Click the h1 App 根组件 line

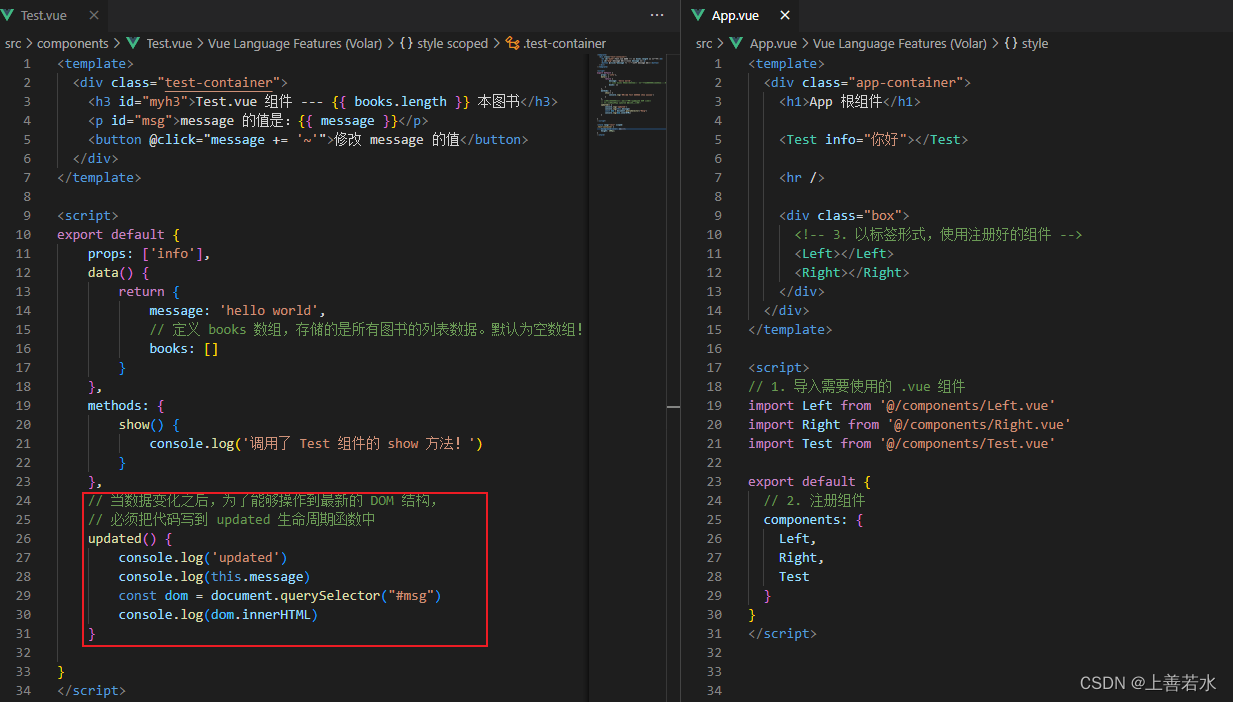[x=849, y=101]
